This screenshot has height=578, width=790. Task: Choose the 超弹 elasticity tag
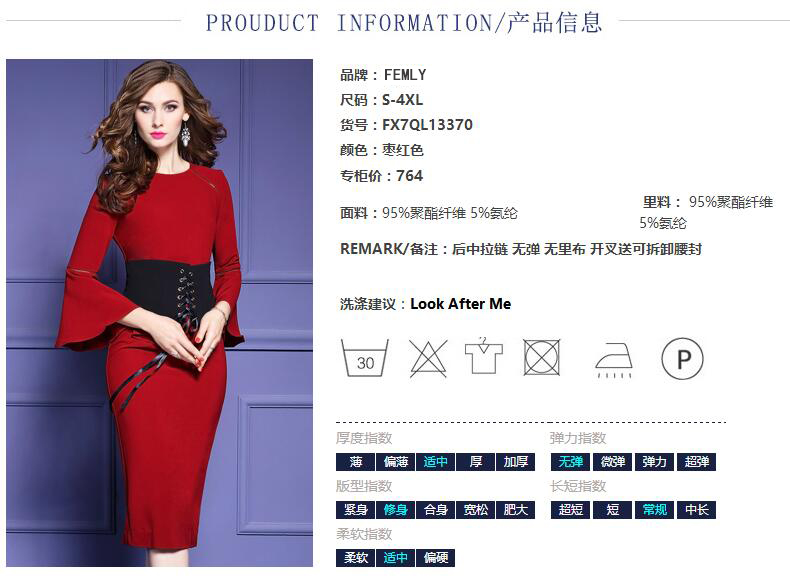click(x=697, y=462)
